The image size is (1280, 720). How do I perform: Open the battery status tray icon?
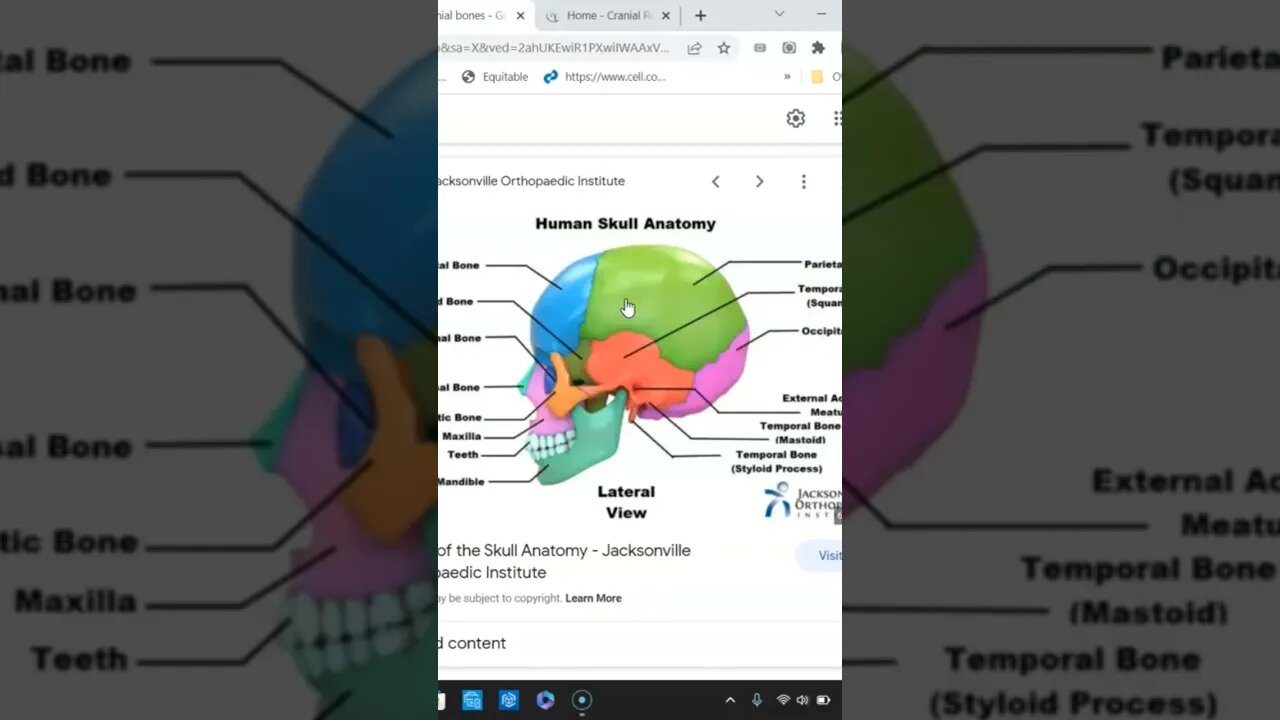point(824,700)
